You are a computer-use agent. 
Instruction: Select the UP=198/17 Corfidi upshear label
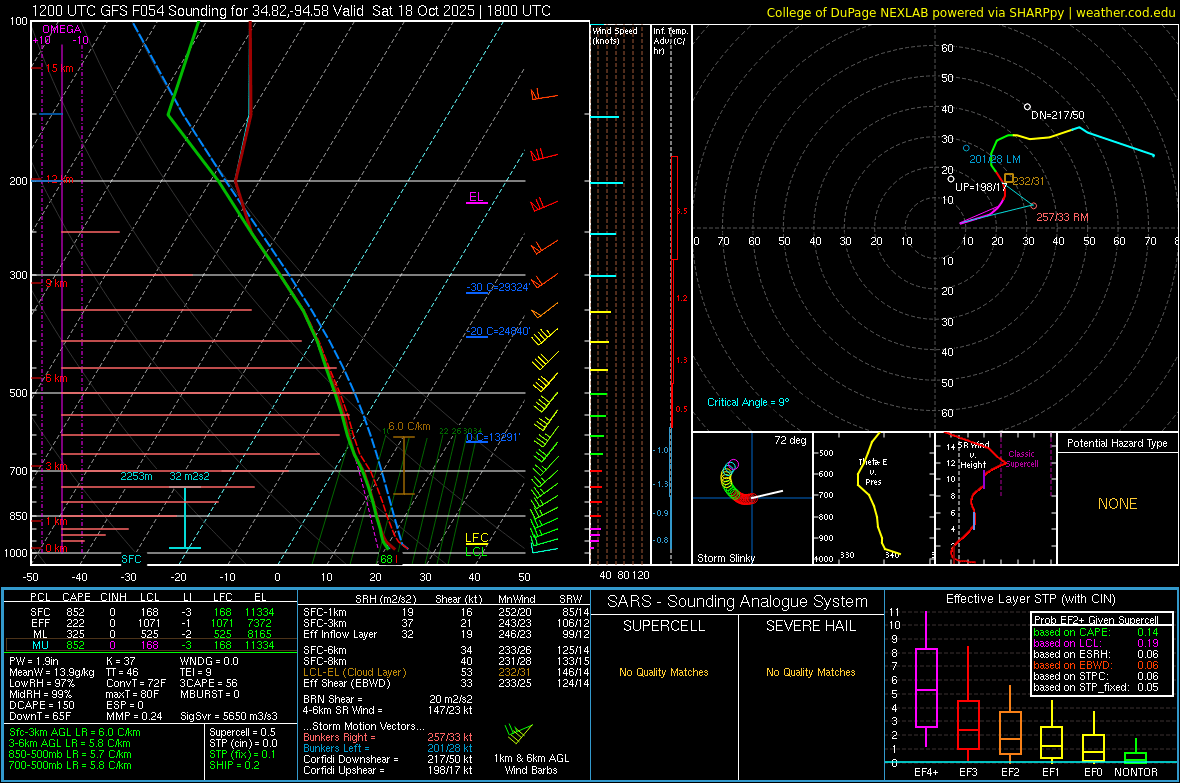pyautogui.click(x=981, y=187)
